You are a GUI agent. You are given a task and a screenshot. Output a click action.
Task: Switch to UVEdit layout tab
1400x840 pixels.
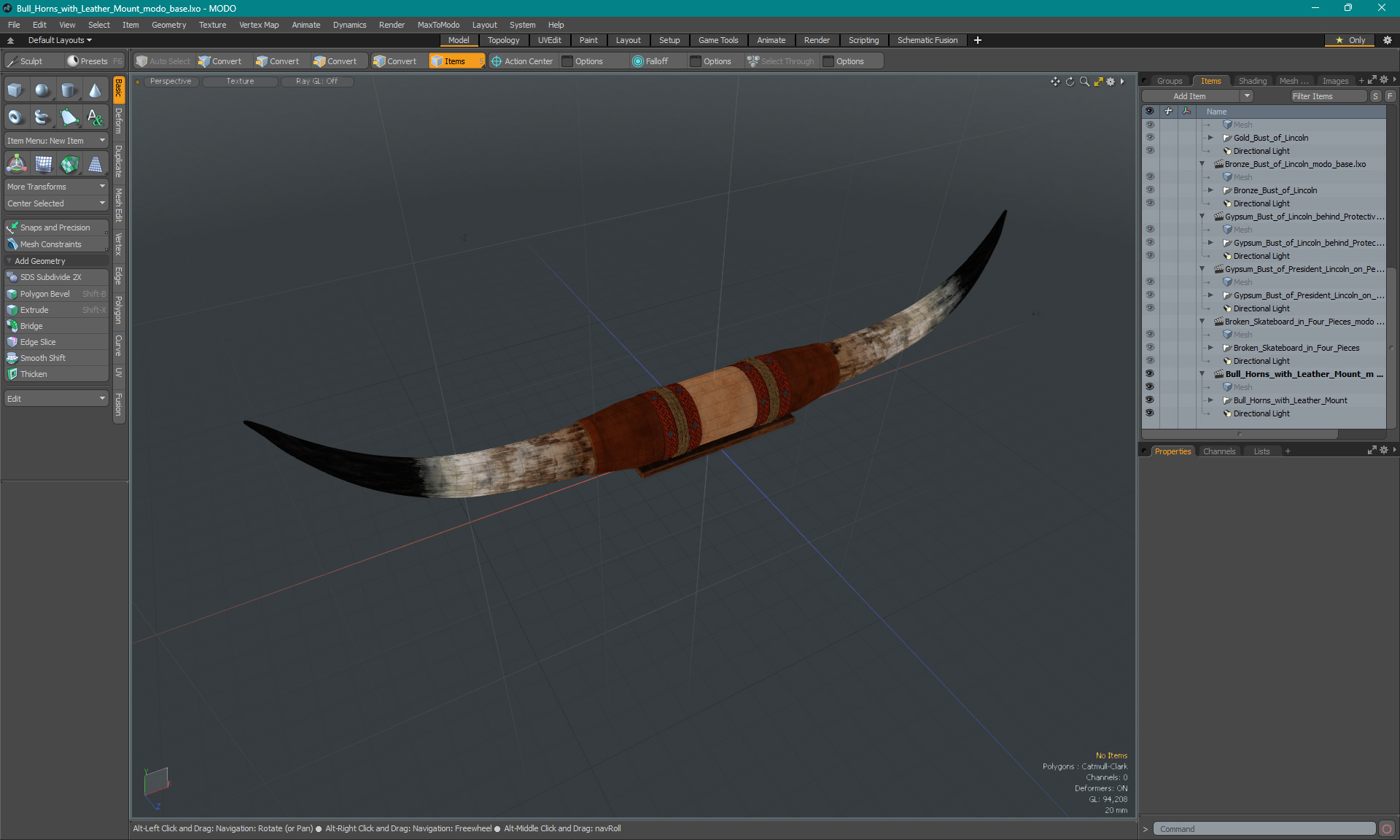point(549,40)
